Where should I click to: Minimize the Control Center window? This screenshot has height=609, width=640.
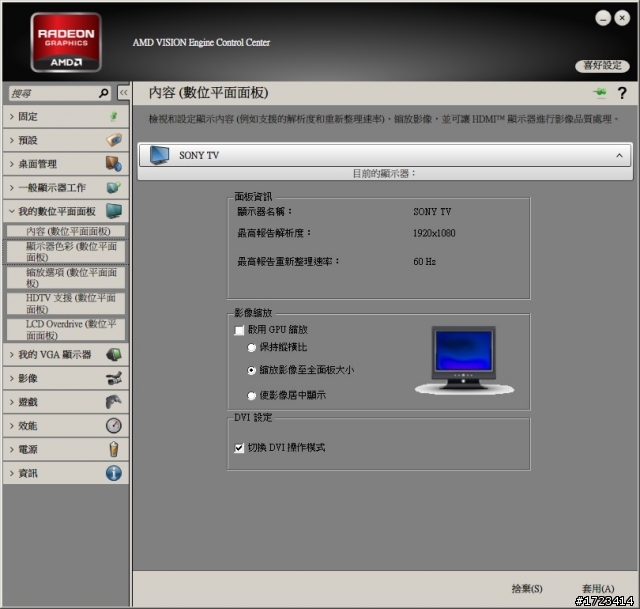click(x=603, y=18)
